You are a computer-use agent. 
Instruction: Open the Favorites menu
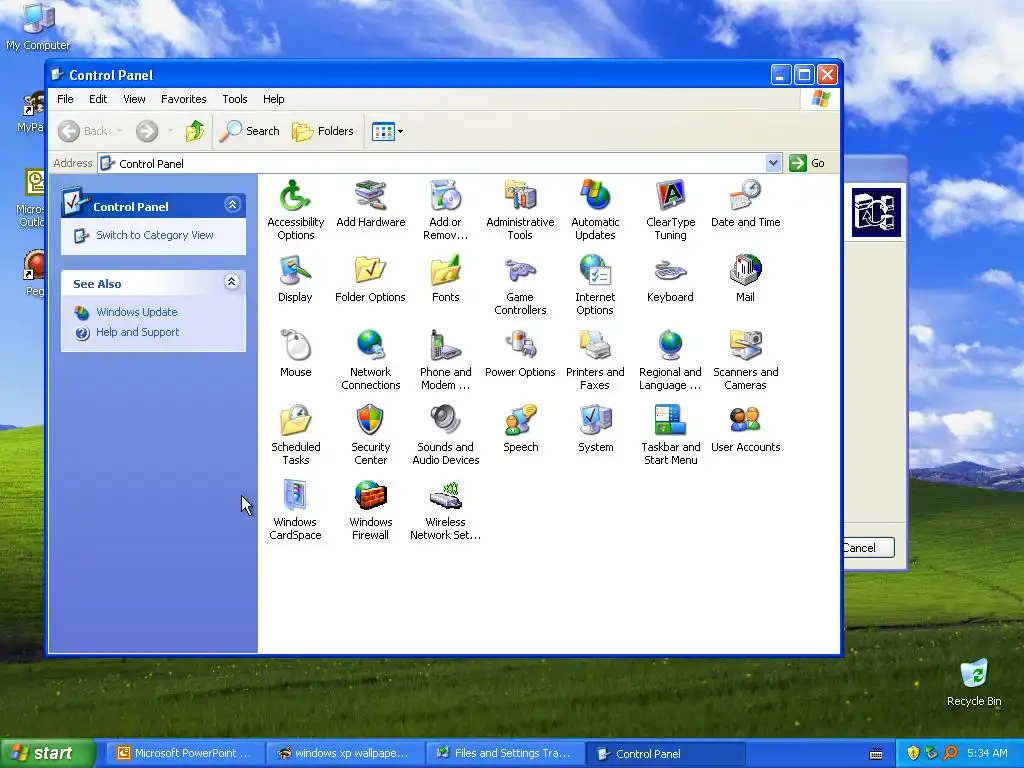(184, 99)
